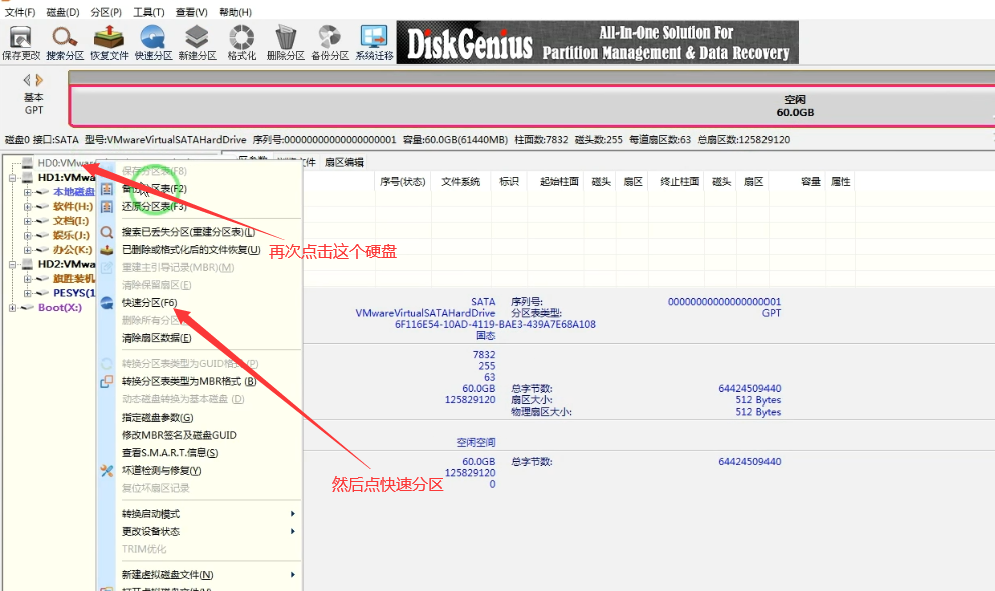
Task: Click the 属性 column header
Action: 841,182
